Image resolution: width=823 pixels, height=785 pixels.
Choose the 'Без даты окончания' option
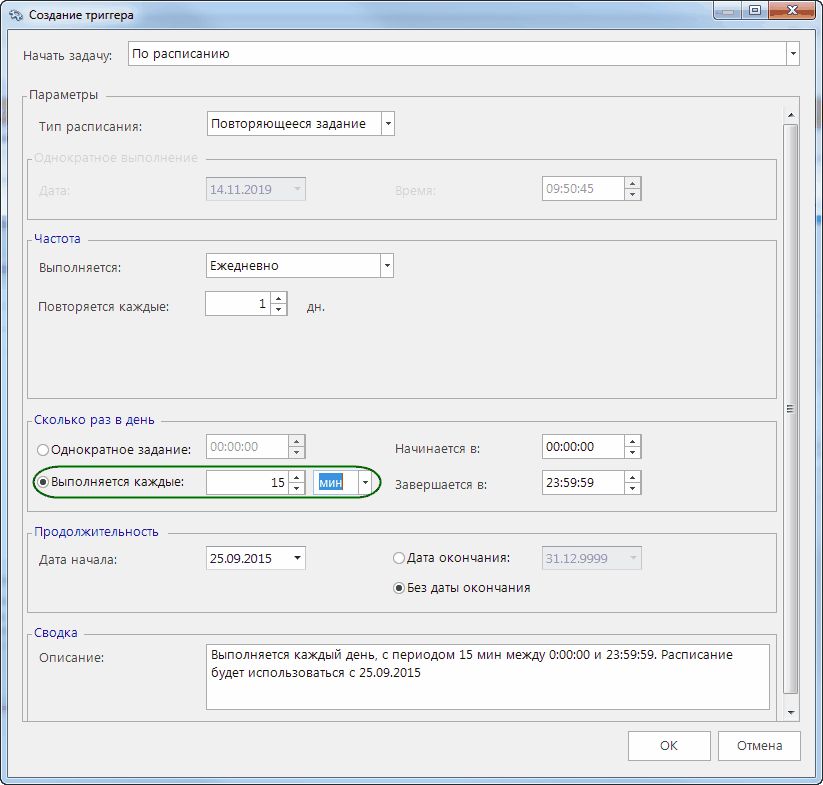click(400, 588)
